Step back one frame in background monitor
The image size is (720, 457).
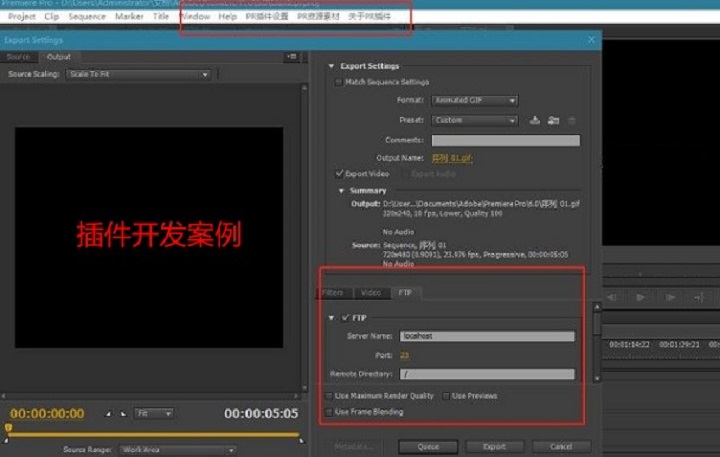tap(612, 297)
